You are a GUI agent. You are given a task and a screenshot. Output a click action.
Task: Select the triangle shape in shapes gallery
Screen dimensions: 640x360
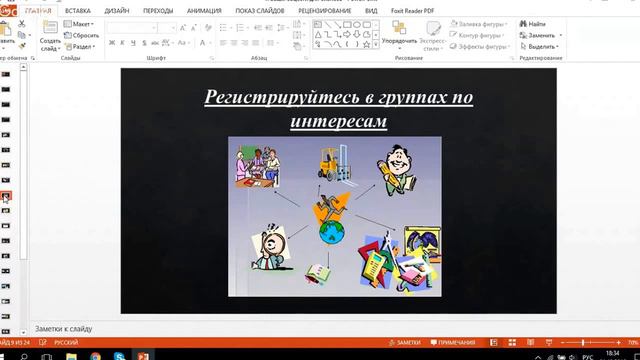click(x=318, y=35)
